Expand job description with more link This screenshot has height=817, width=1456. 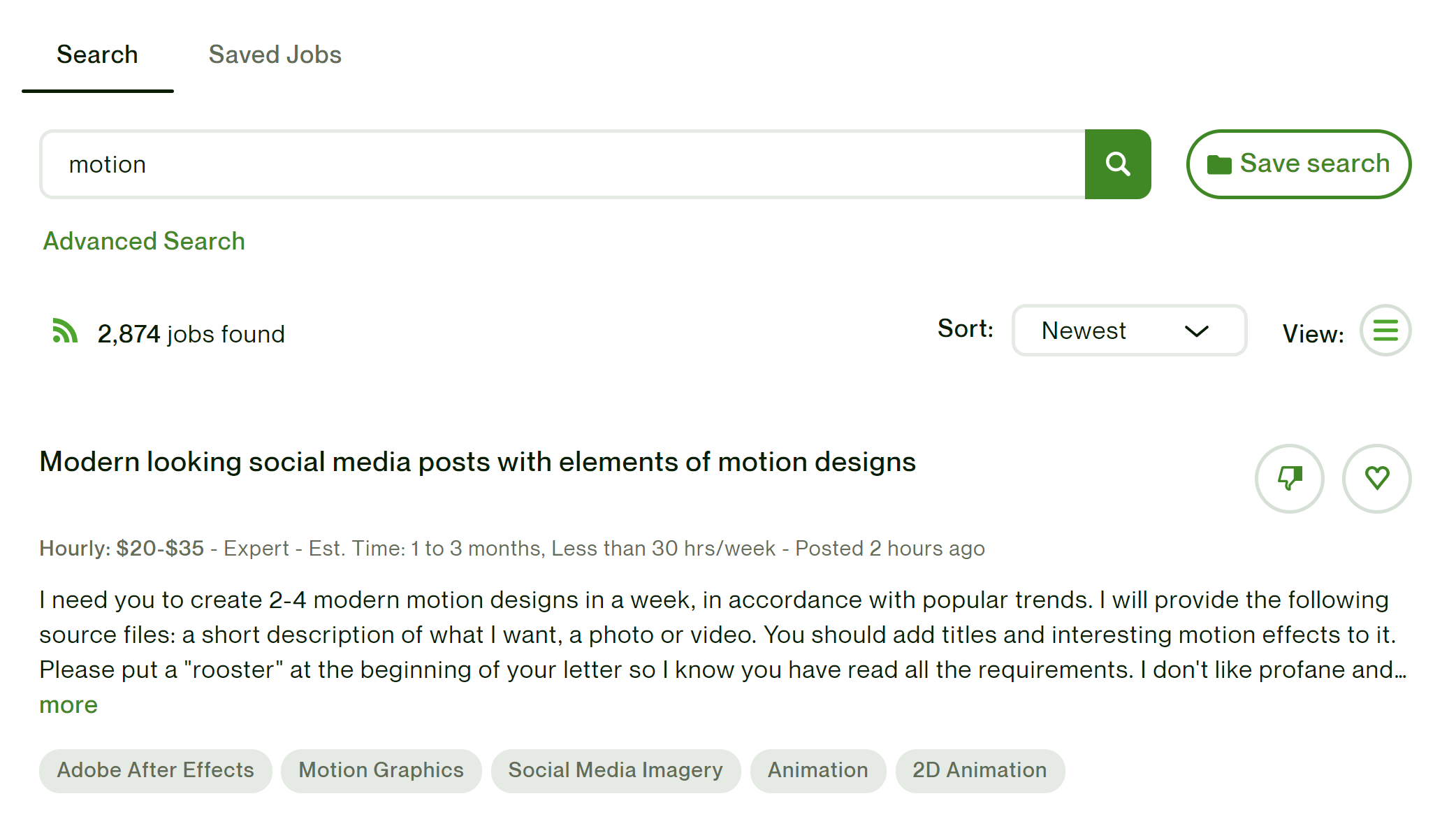68,704
